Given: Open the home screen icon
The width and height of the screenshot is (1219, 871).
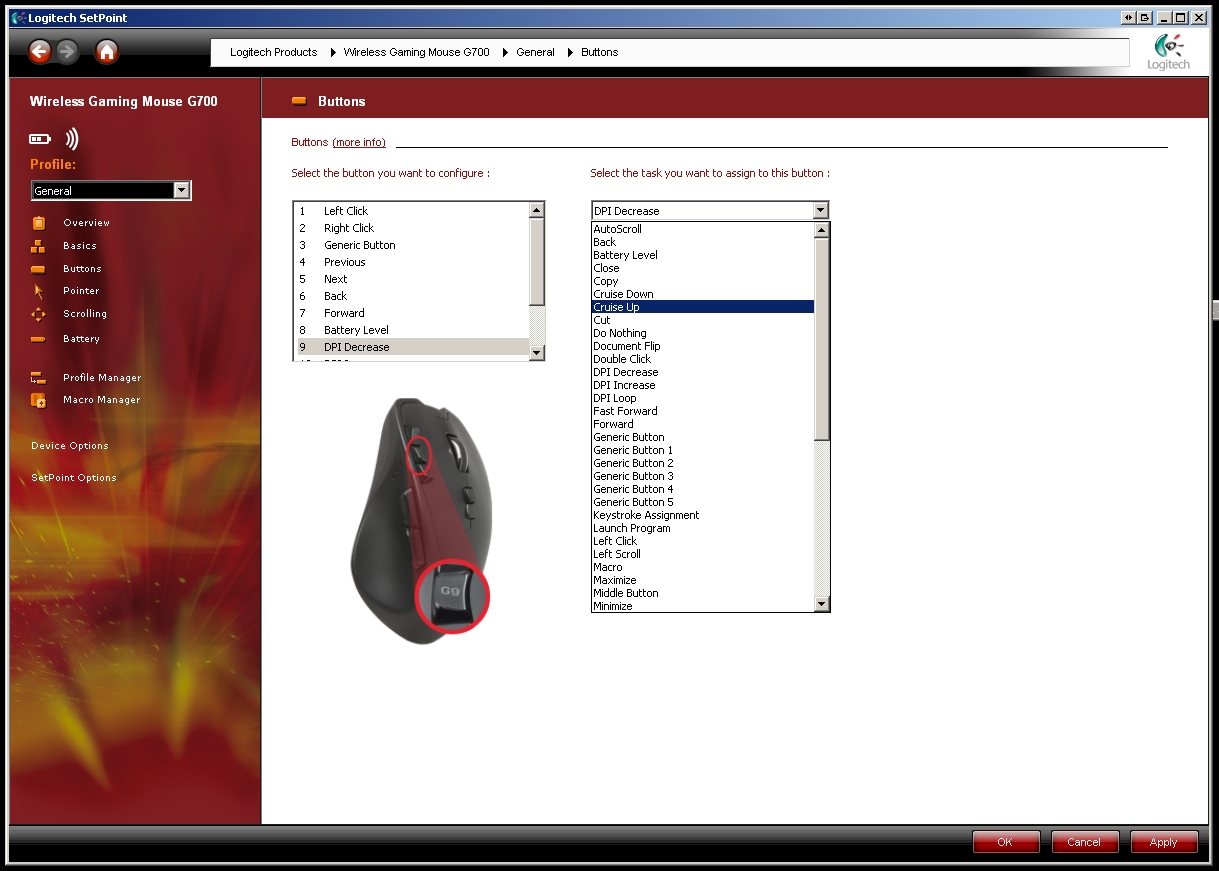Looking at the screenshot, I should point(107,52).
